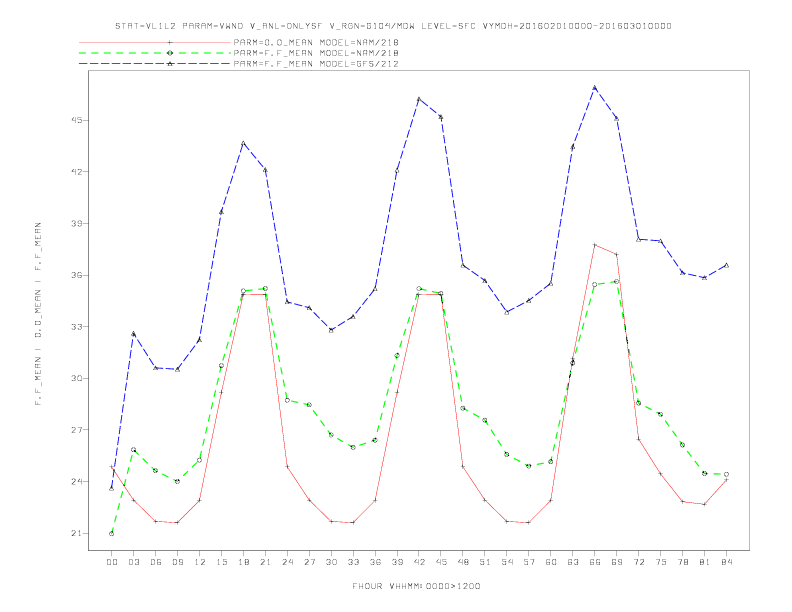Click the y-axis tick label 36

77,275
